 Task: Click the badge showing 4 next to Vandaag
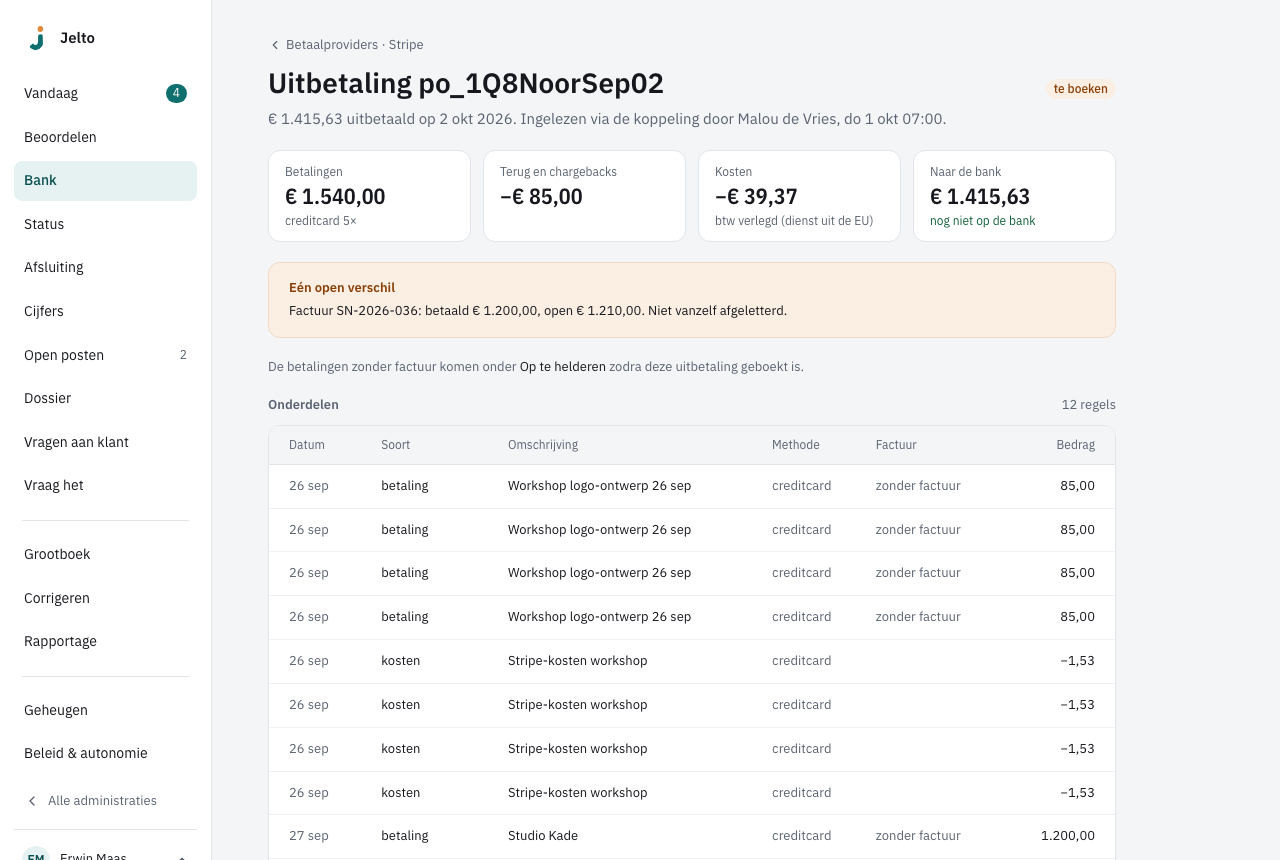176,93
